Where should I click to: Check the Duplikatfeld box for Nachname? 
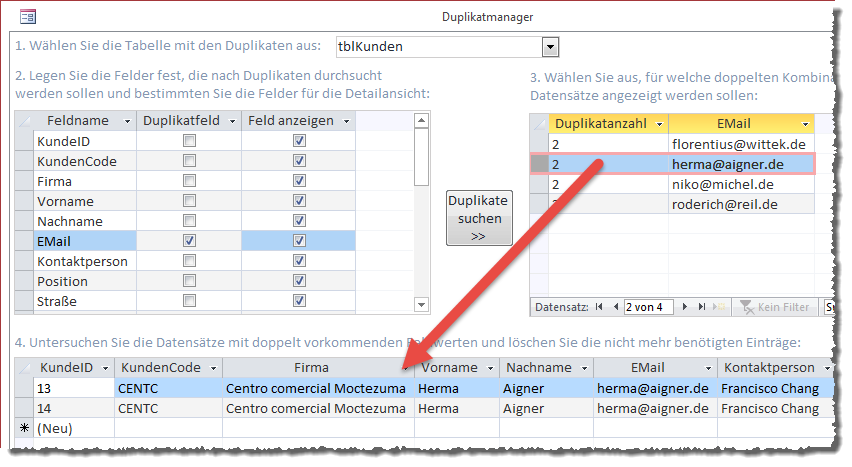pyautogui.click(x=189, y=221)
